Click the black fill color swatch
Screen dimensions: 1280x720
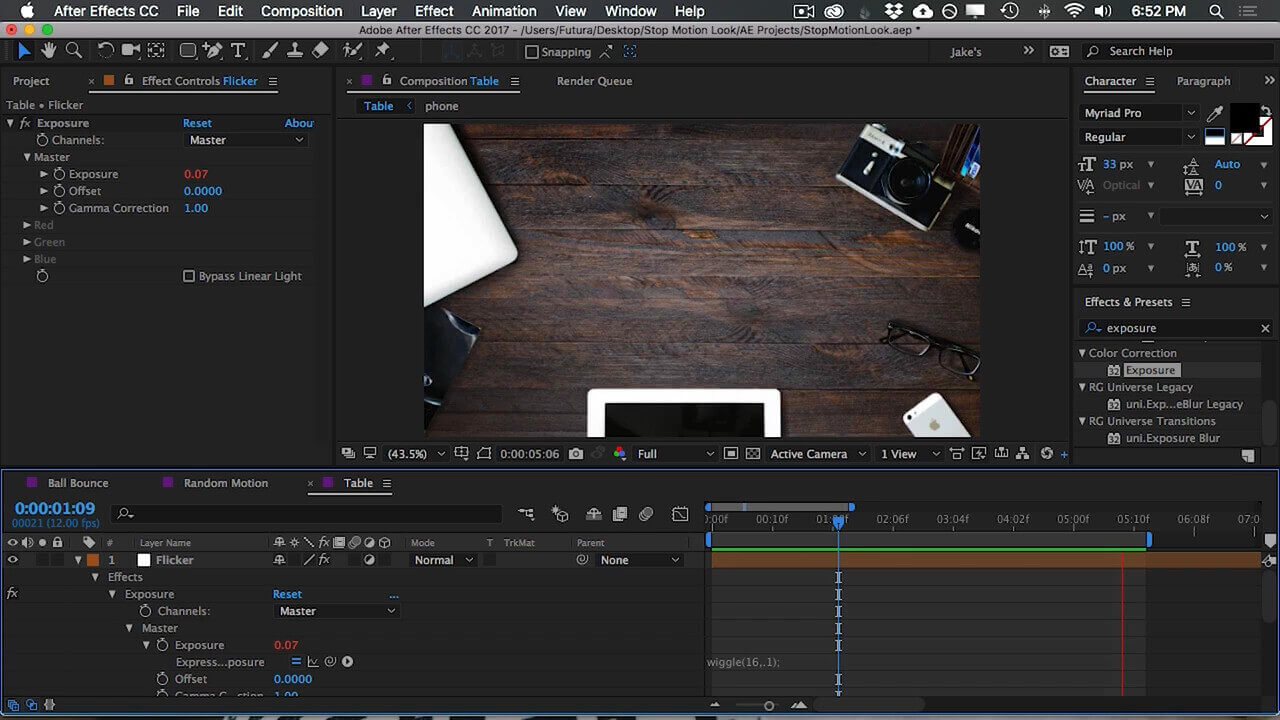click(x=1244, y=116)
